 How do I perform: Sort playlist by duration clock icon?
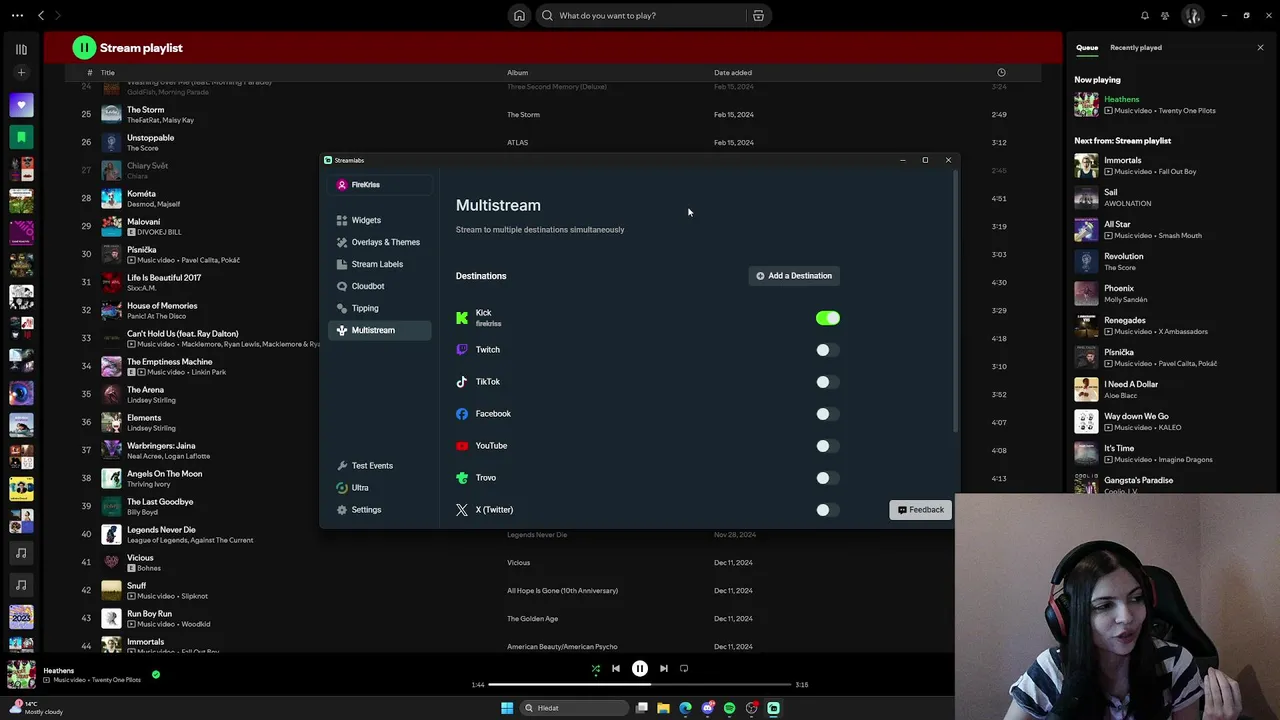coord(1001,72)
